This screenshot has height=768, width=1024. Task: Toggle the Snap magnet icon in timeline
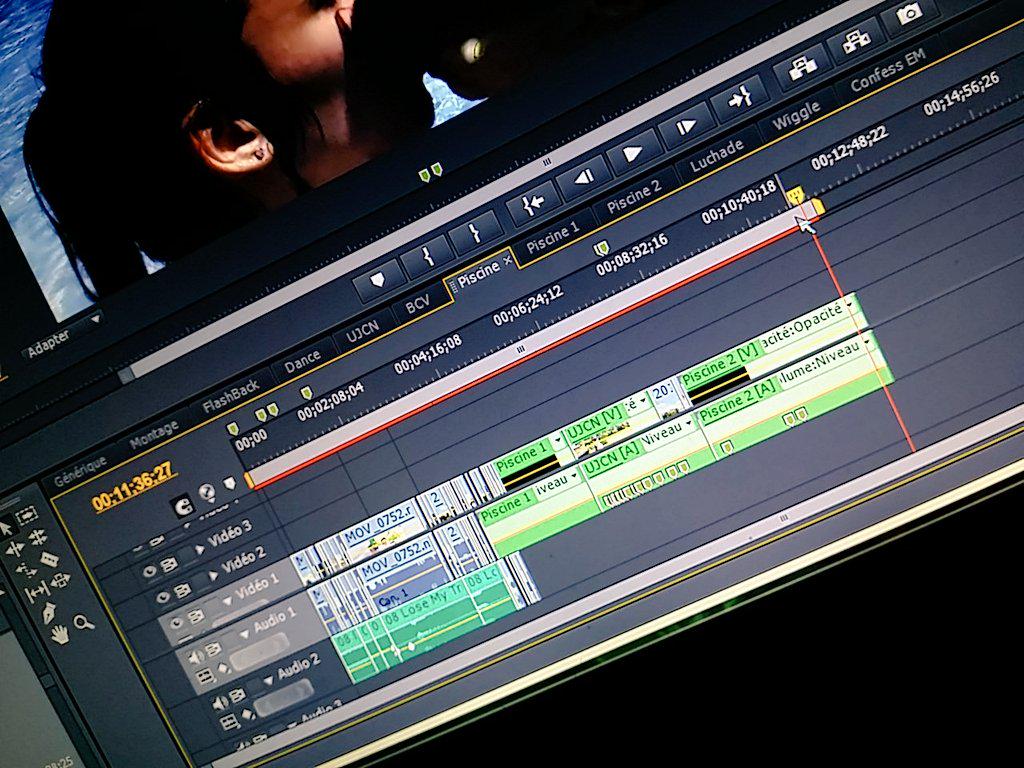click(182, 505)
